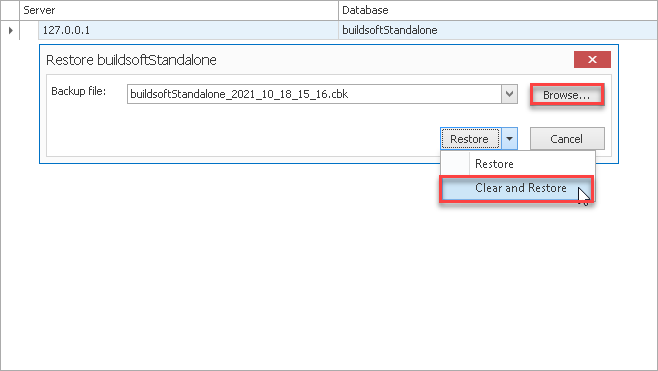Choose the Restore entry in dropdown menu
The image size is (658, 371).
(518, 164)
